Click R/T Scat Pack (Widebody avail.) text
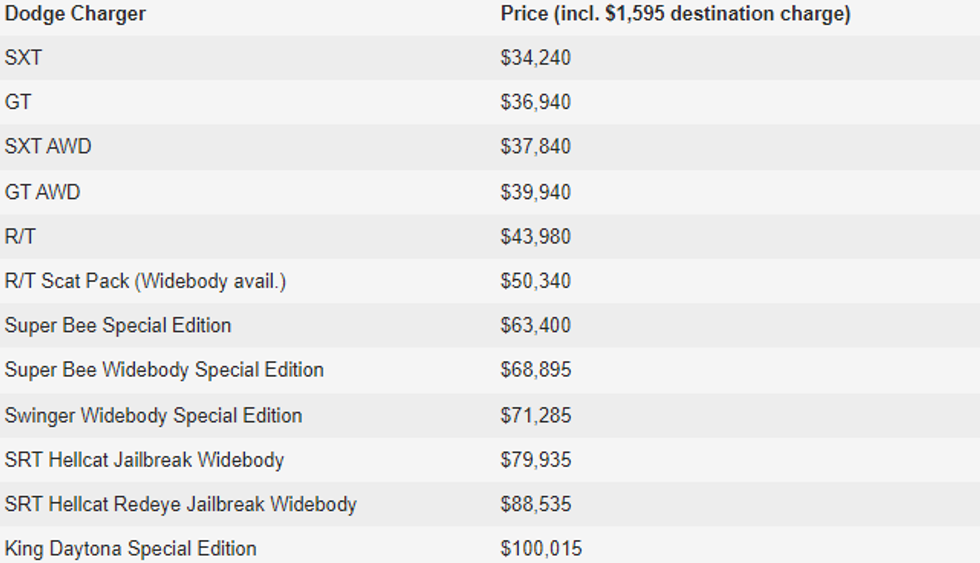This screenshot has height=563, width=980. click(x=145, y=281)
